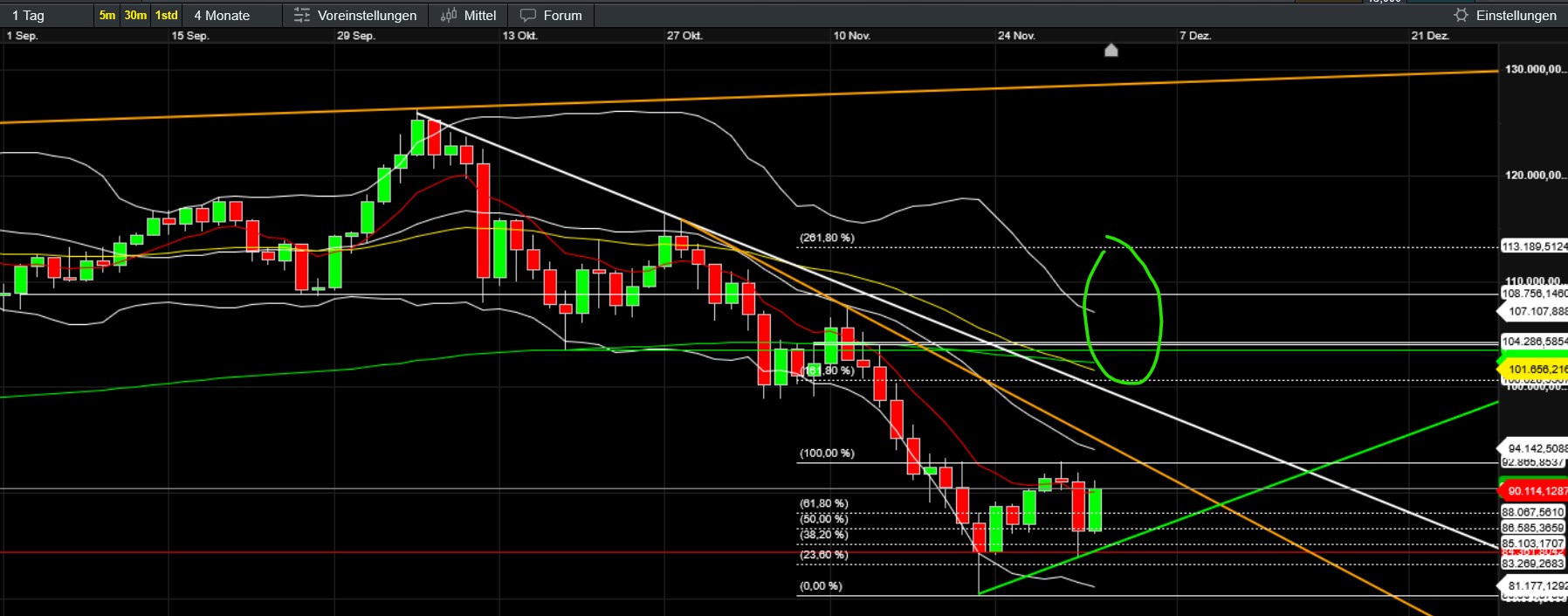Open the 1 Tag interval dropdown

[x=28, y=16]
